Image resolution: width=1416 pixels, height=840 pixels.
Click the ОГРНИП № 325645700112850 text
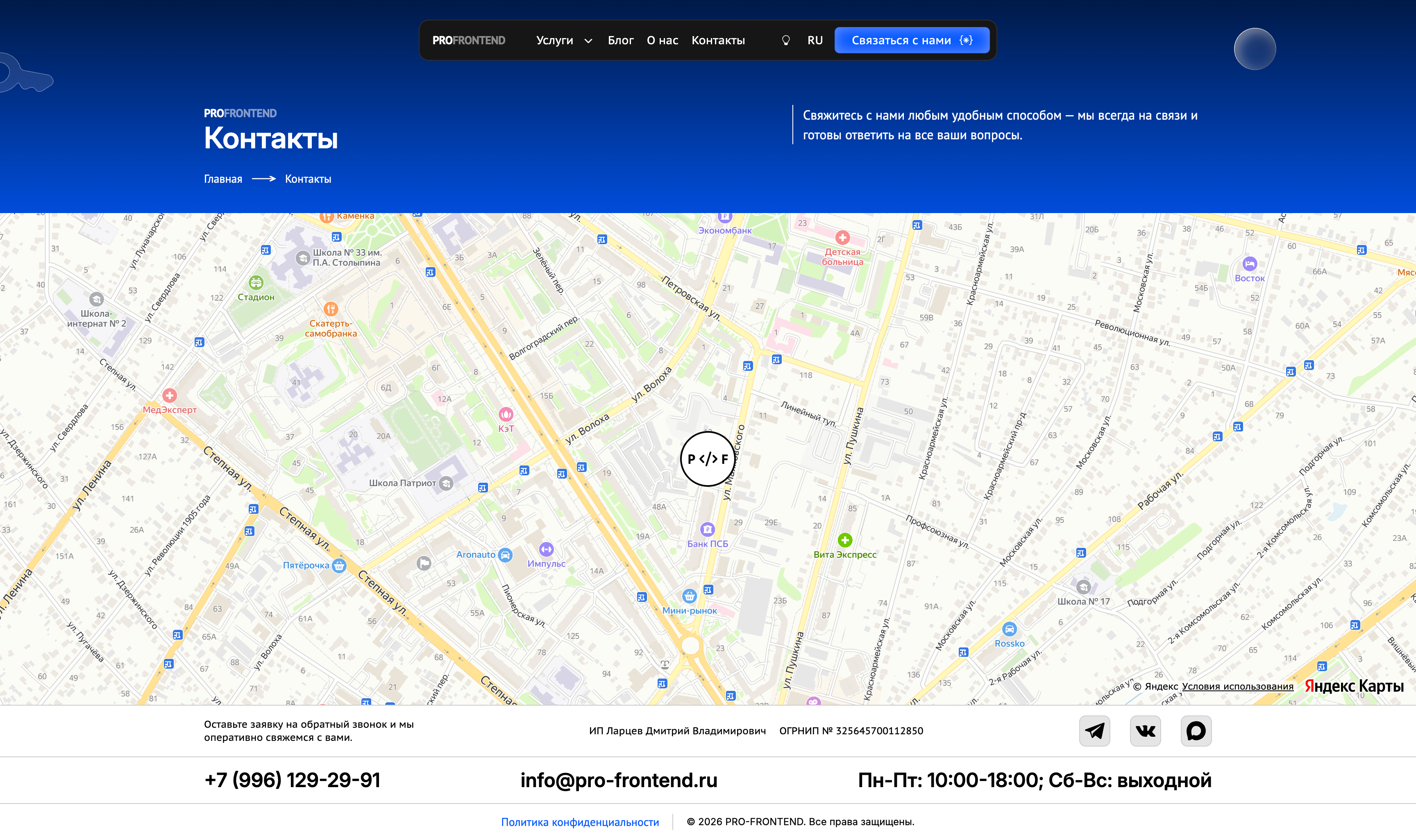click(x=851, y=731)
